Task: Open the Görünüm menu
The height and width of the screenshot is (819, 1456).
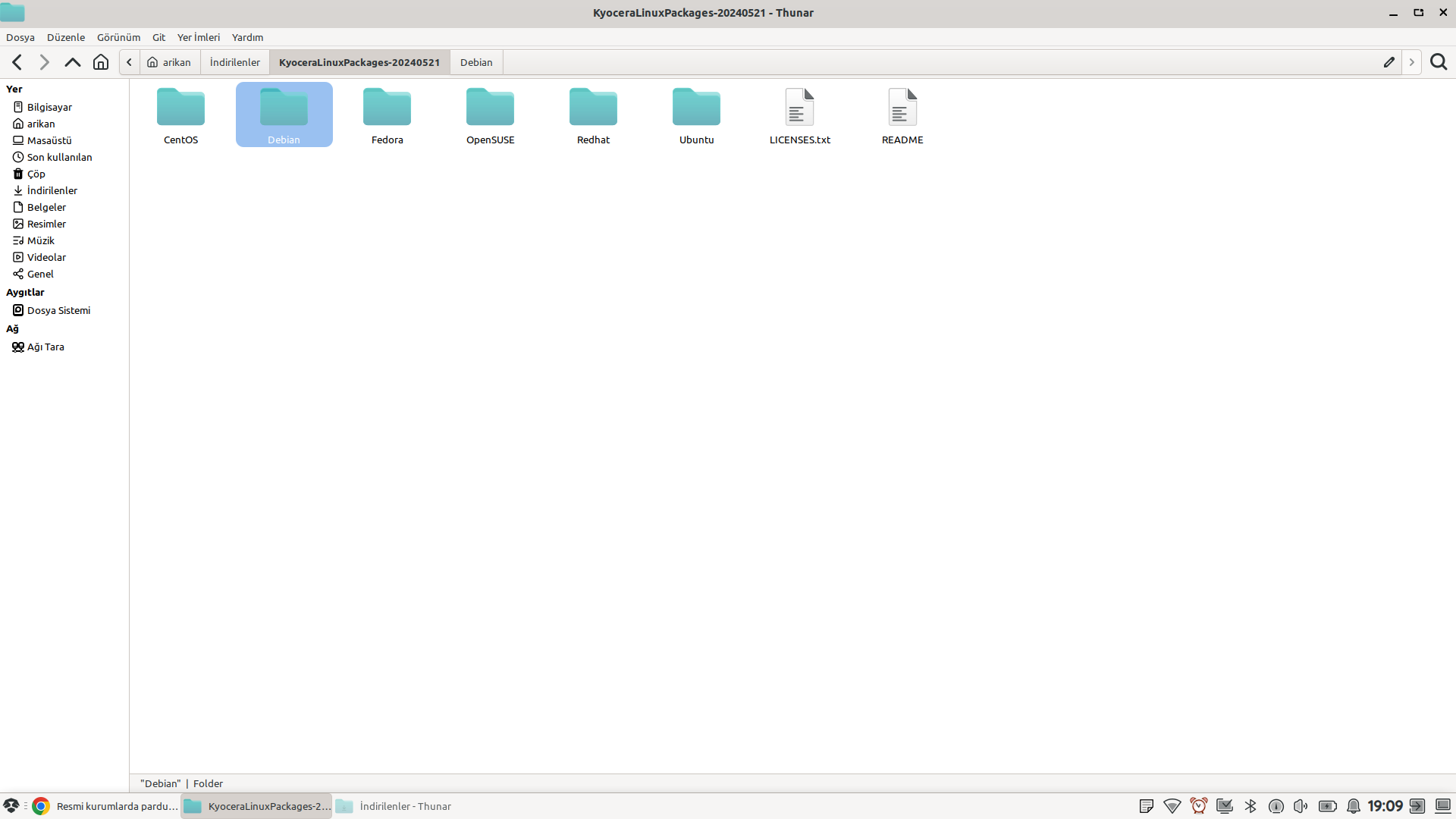Action: (x=118, y=37)
